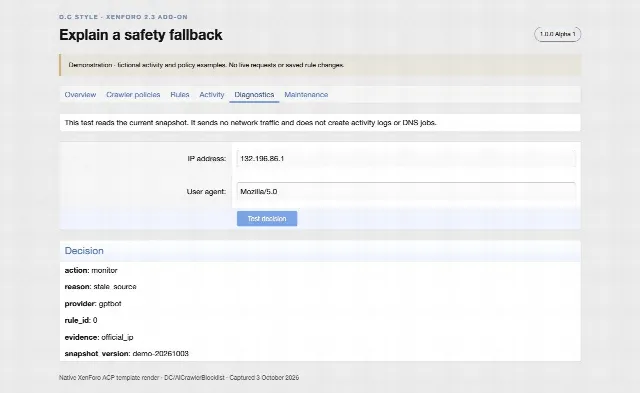Select the provider: gptbot result

(x=93, y=304)
